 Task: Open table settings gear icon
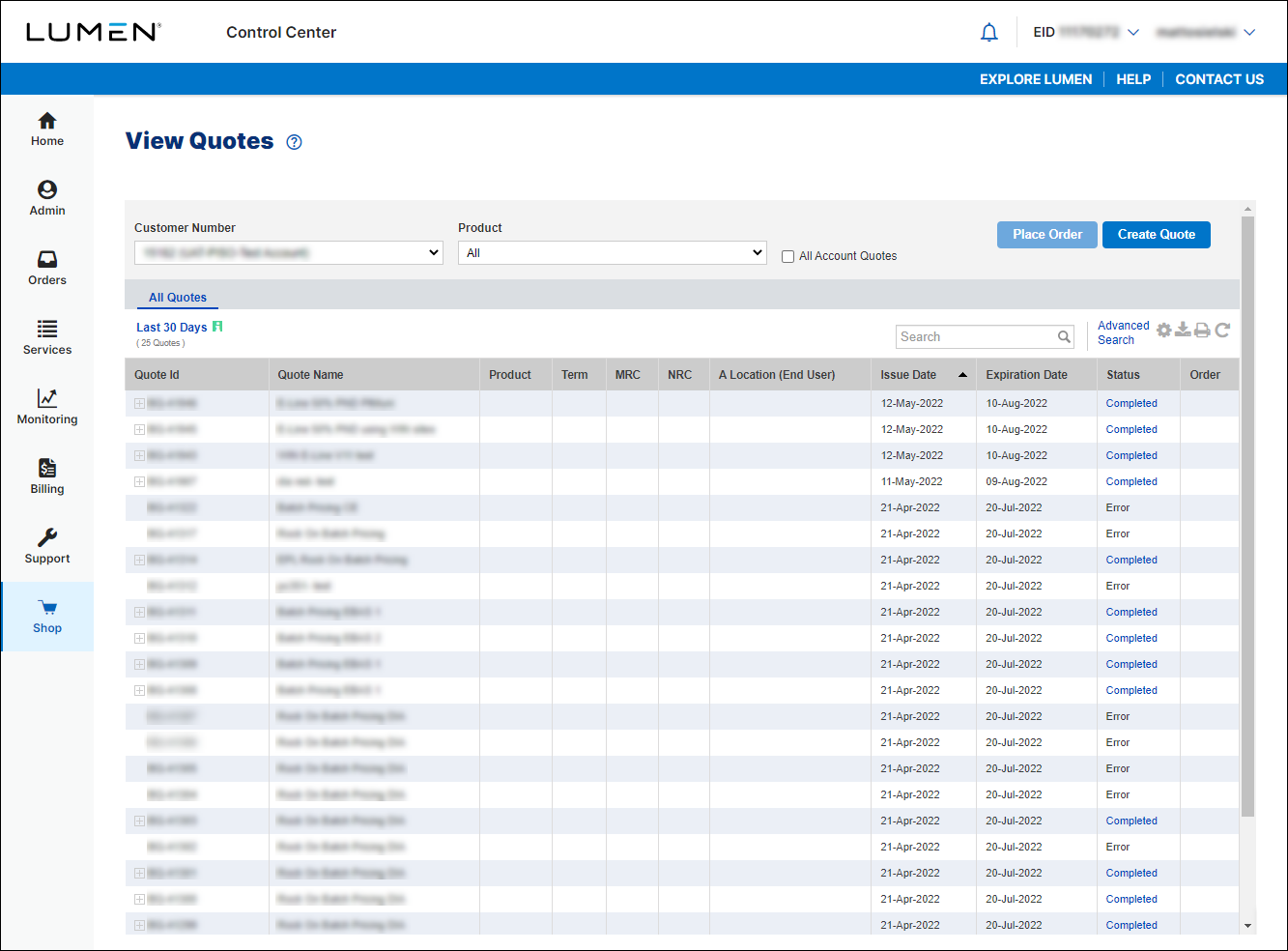(1164, 331)
